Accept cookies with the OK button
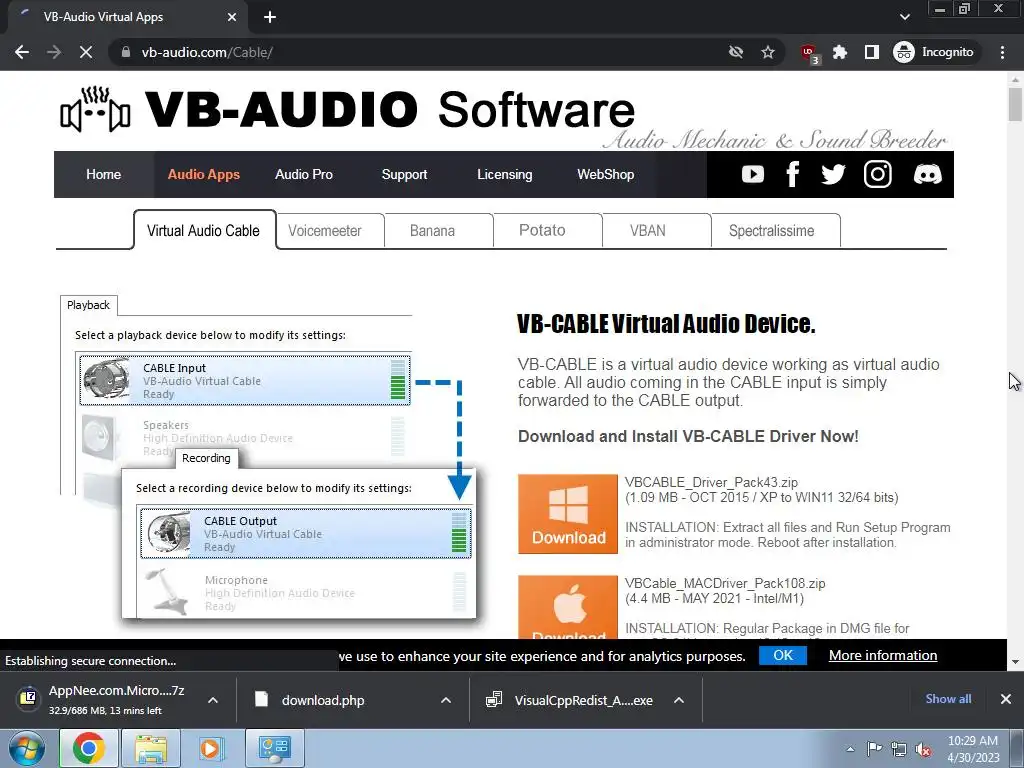The image size is (1024, 768). 782,655
